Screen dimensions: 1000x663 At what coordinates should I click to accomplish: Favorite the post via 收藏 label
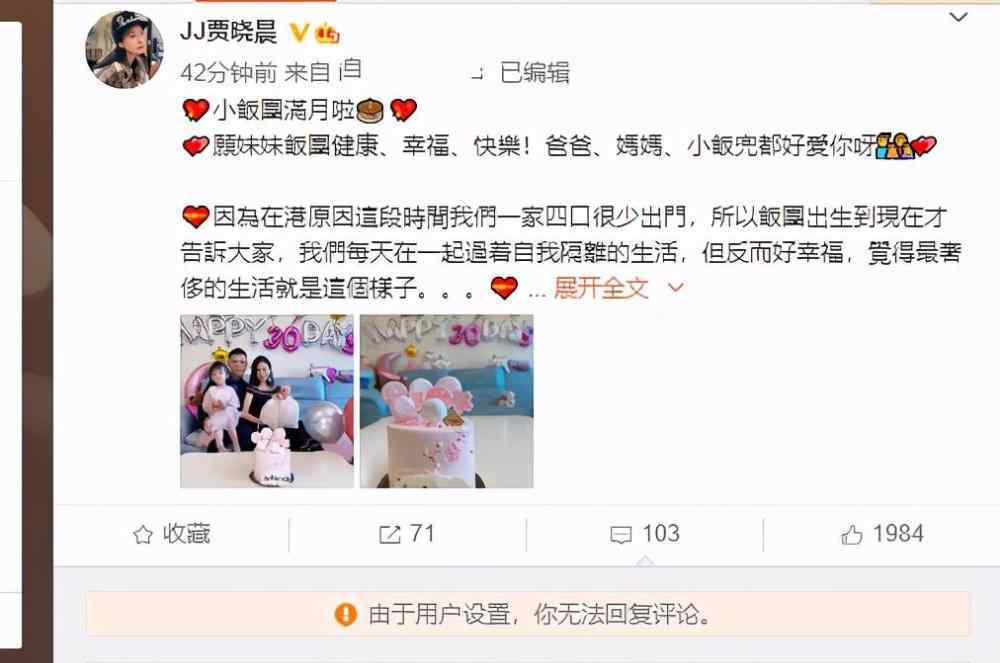click(186, 534)
